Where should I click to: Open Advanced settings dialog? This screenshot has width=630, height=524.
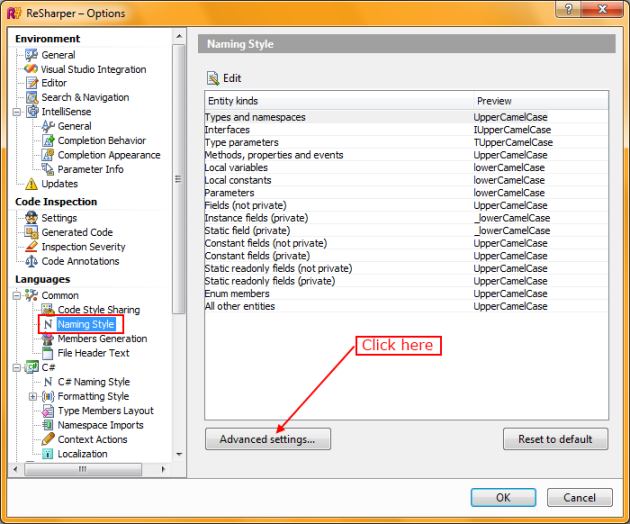[268, 439]
